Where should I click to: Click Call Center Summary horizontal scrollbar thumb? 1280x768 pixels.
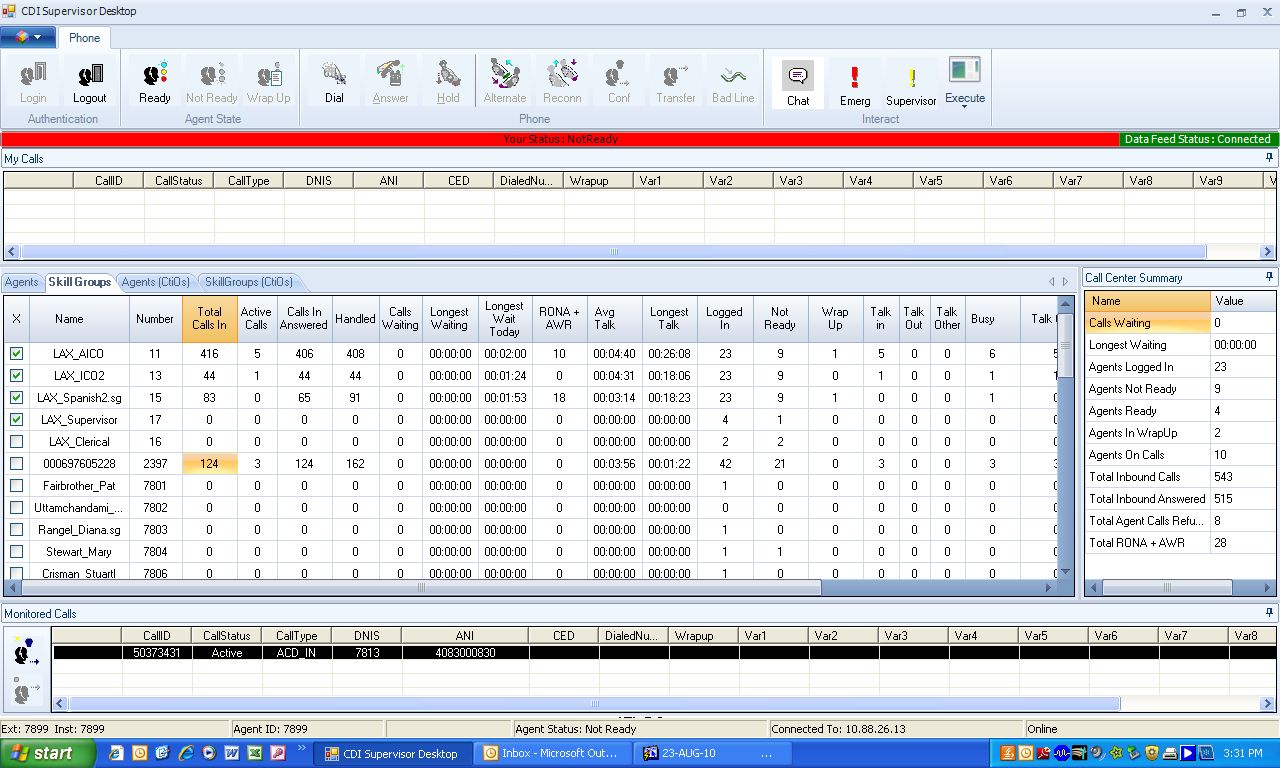(1166, 588)
